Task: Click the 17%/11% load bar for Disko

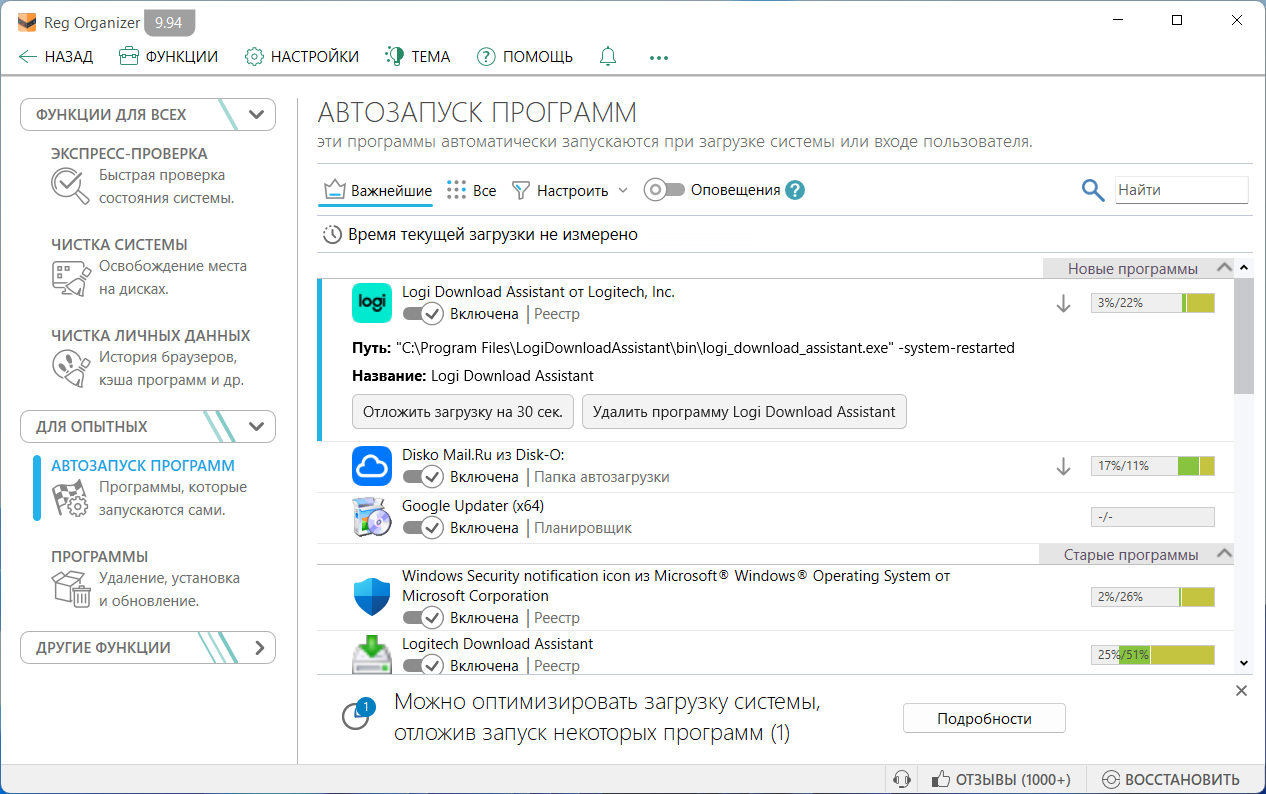Action: coord(1152,466)
